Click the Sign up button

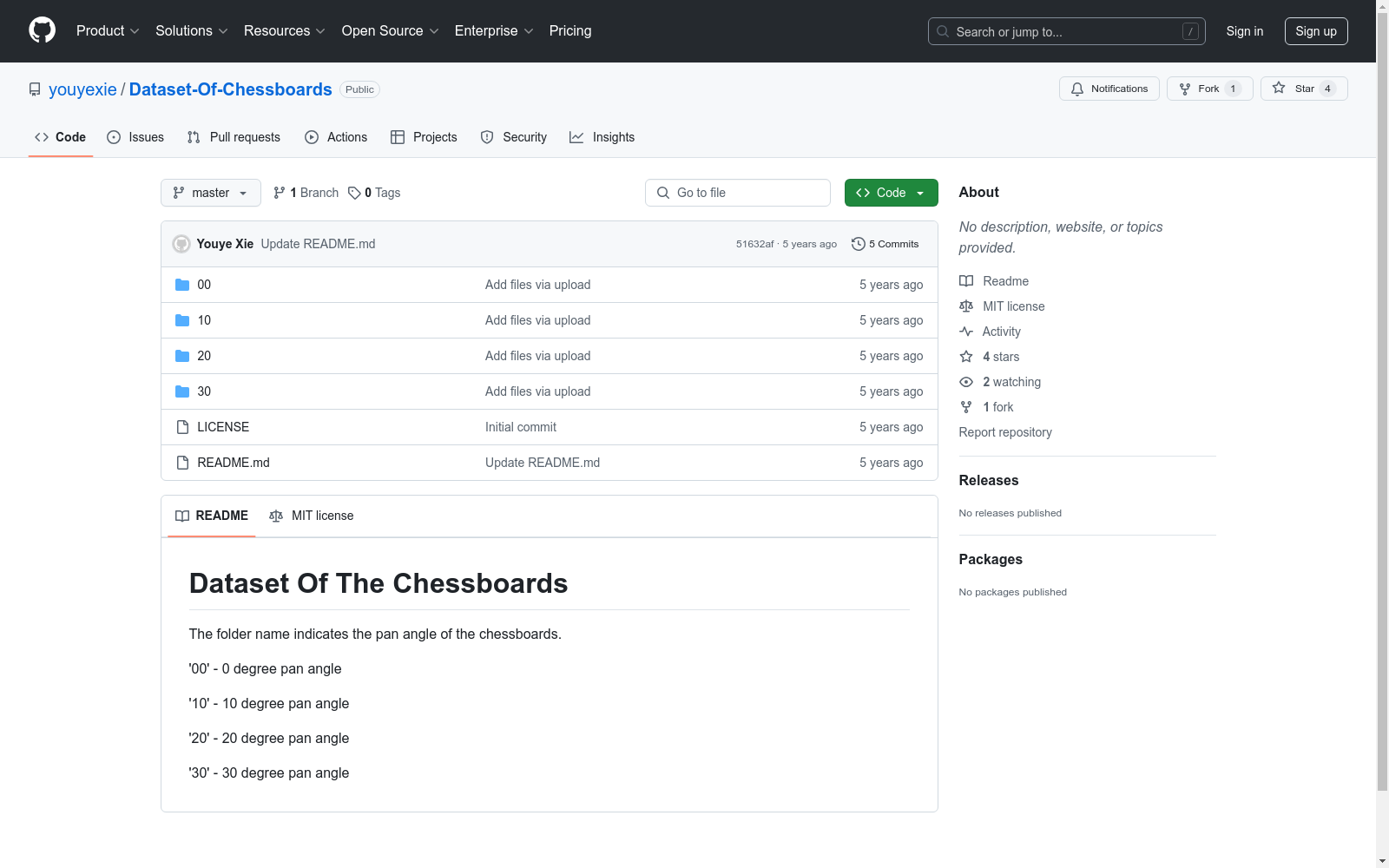[x=1316, y=31]
